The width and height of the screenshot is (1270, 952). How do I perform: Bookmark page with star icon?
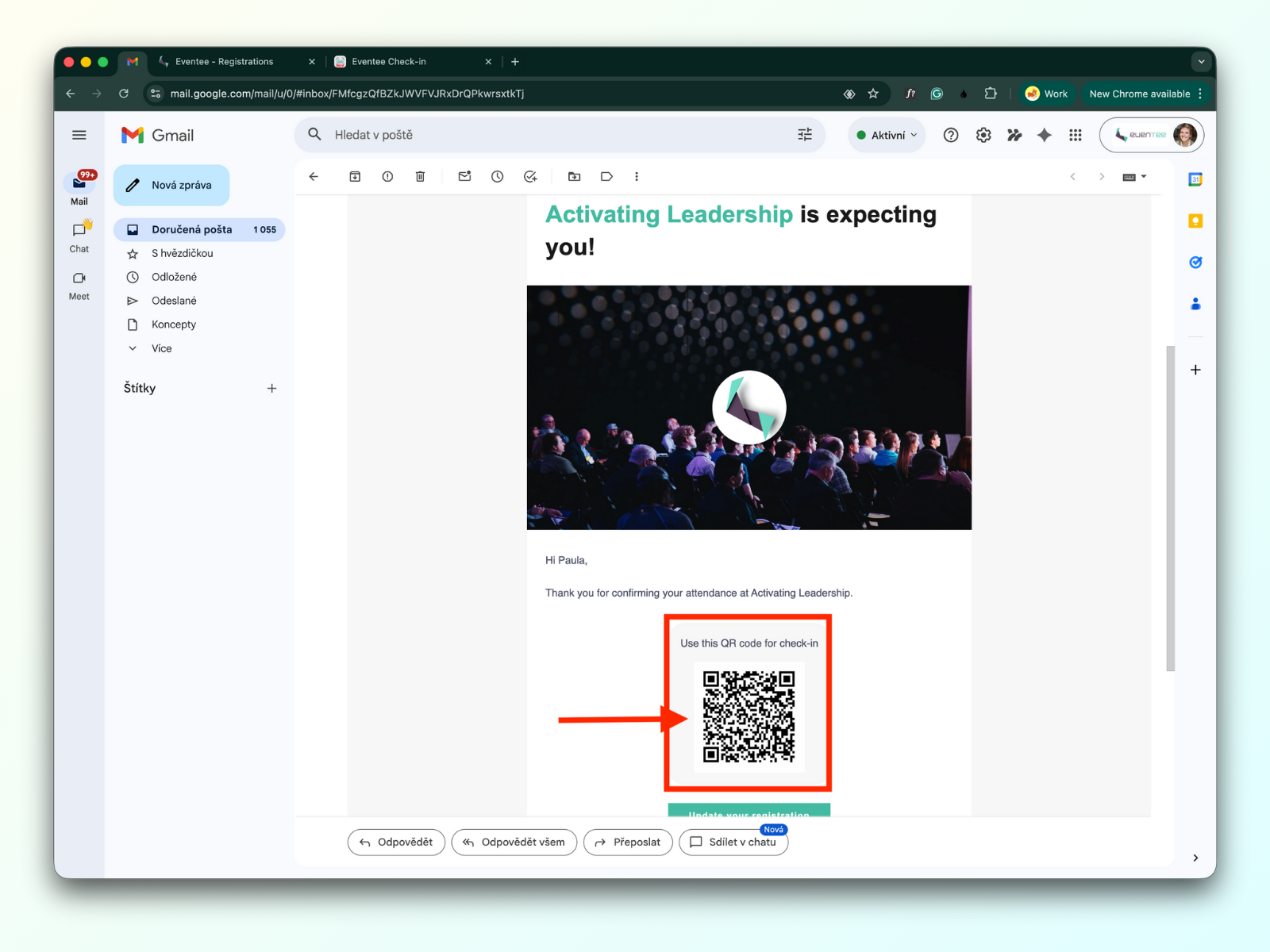click(x=873, y=94)
